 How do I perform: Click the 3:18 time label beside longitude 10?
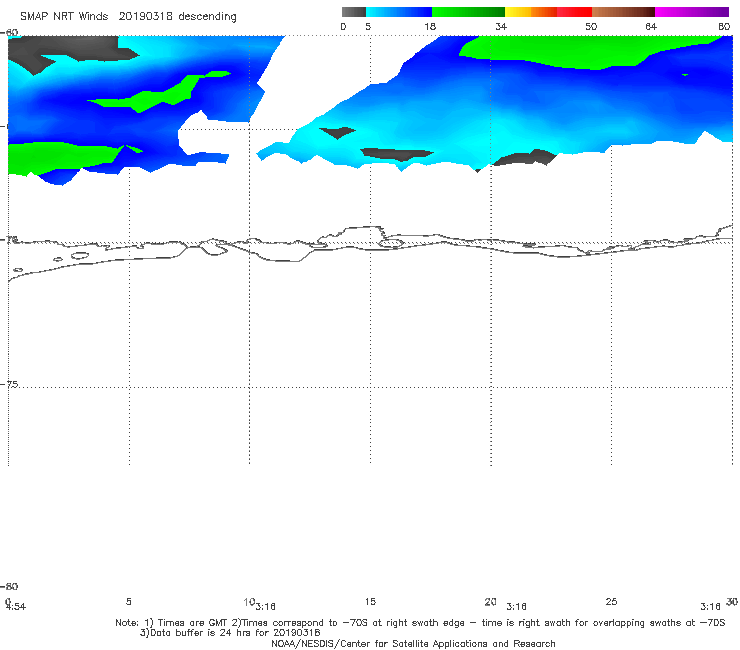coord(266,607)
